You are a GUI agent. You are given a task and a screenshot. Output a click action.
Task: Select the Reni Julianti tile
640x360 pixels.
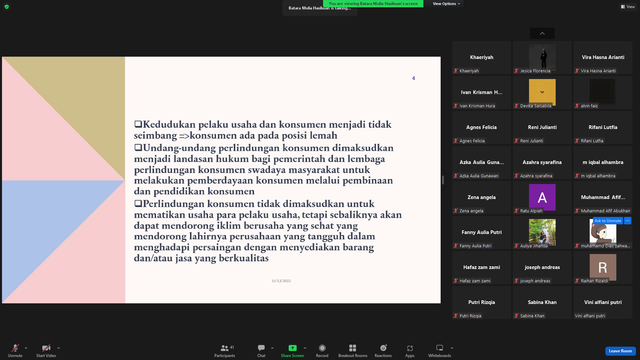click(542, 128)
